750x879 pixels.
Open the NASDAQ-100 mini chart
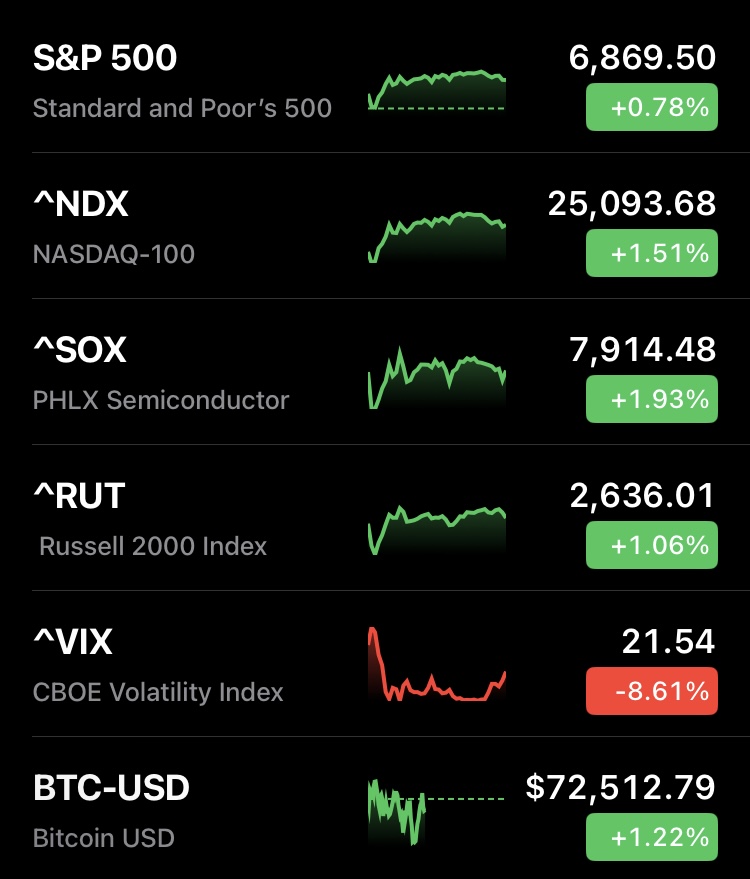point(437,237)
